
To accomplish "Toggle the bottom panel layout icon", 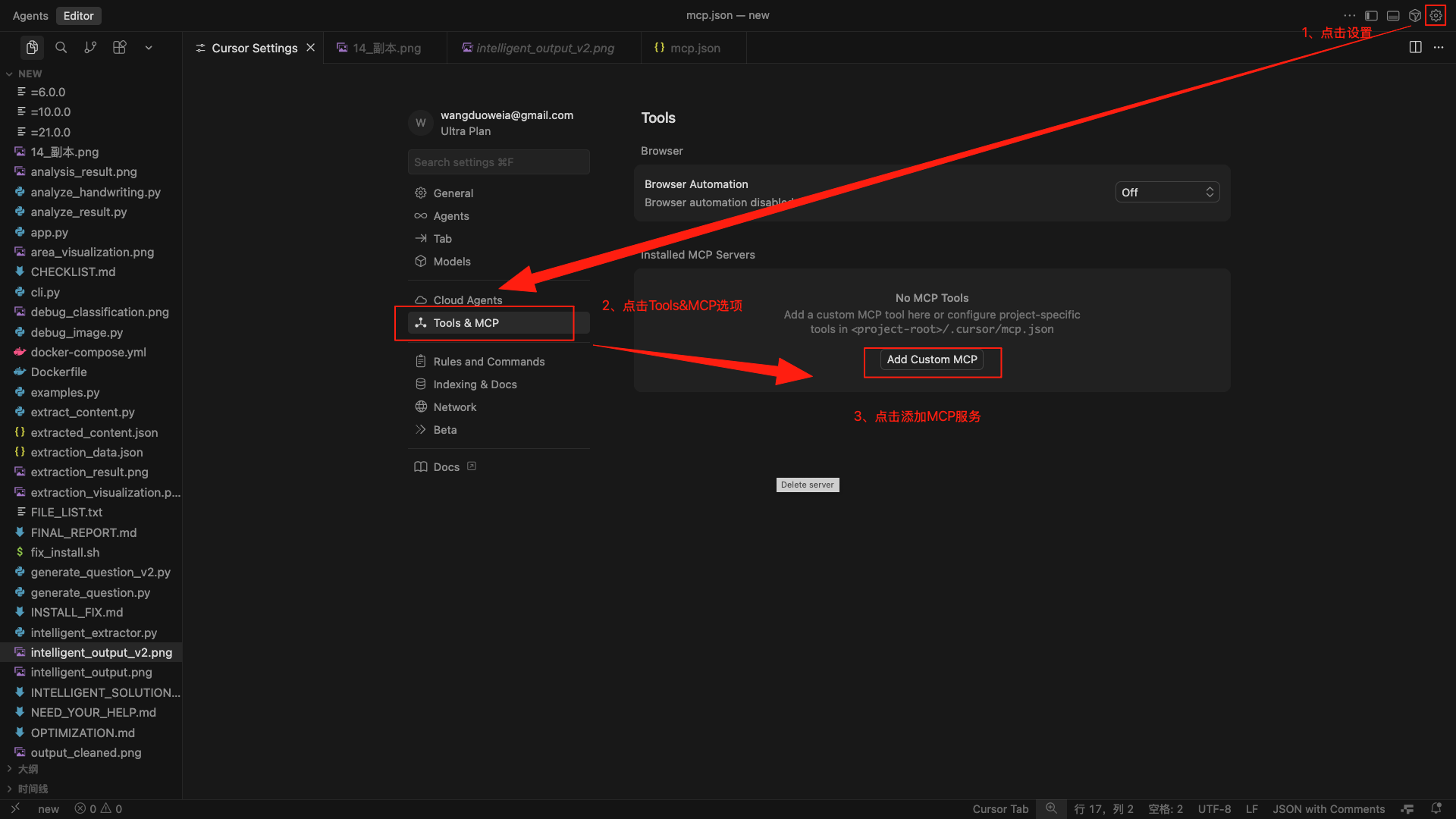I will tap(1393, 15).
